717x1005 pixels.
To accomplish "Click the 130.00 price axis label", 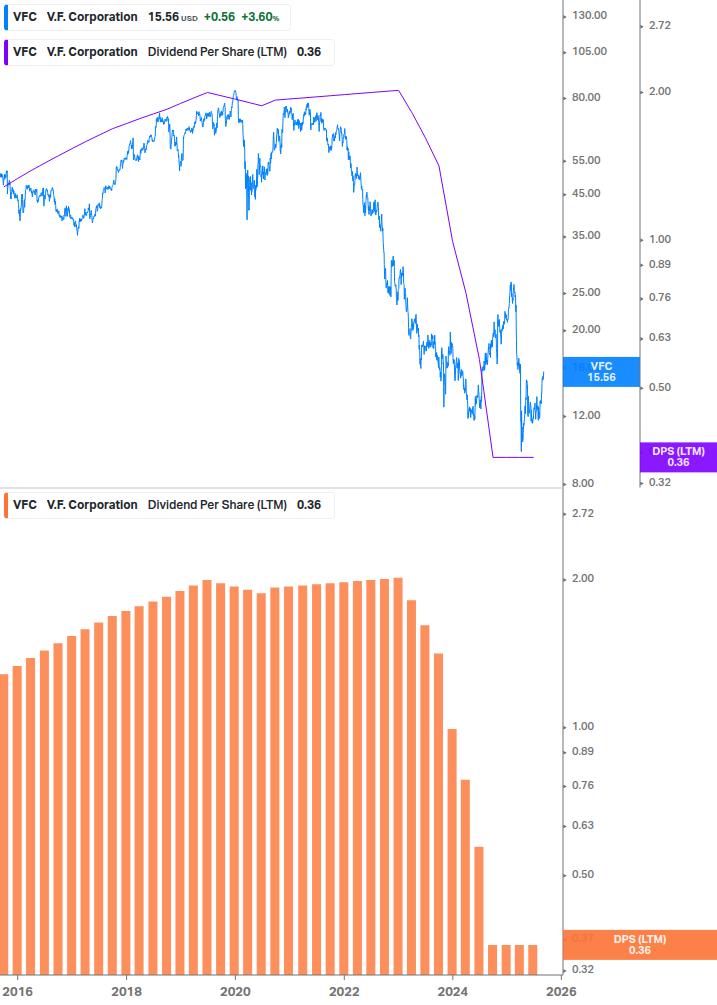I will pos(589,15).
